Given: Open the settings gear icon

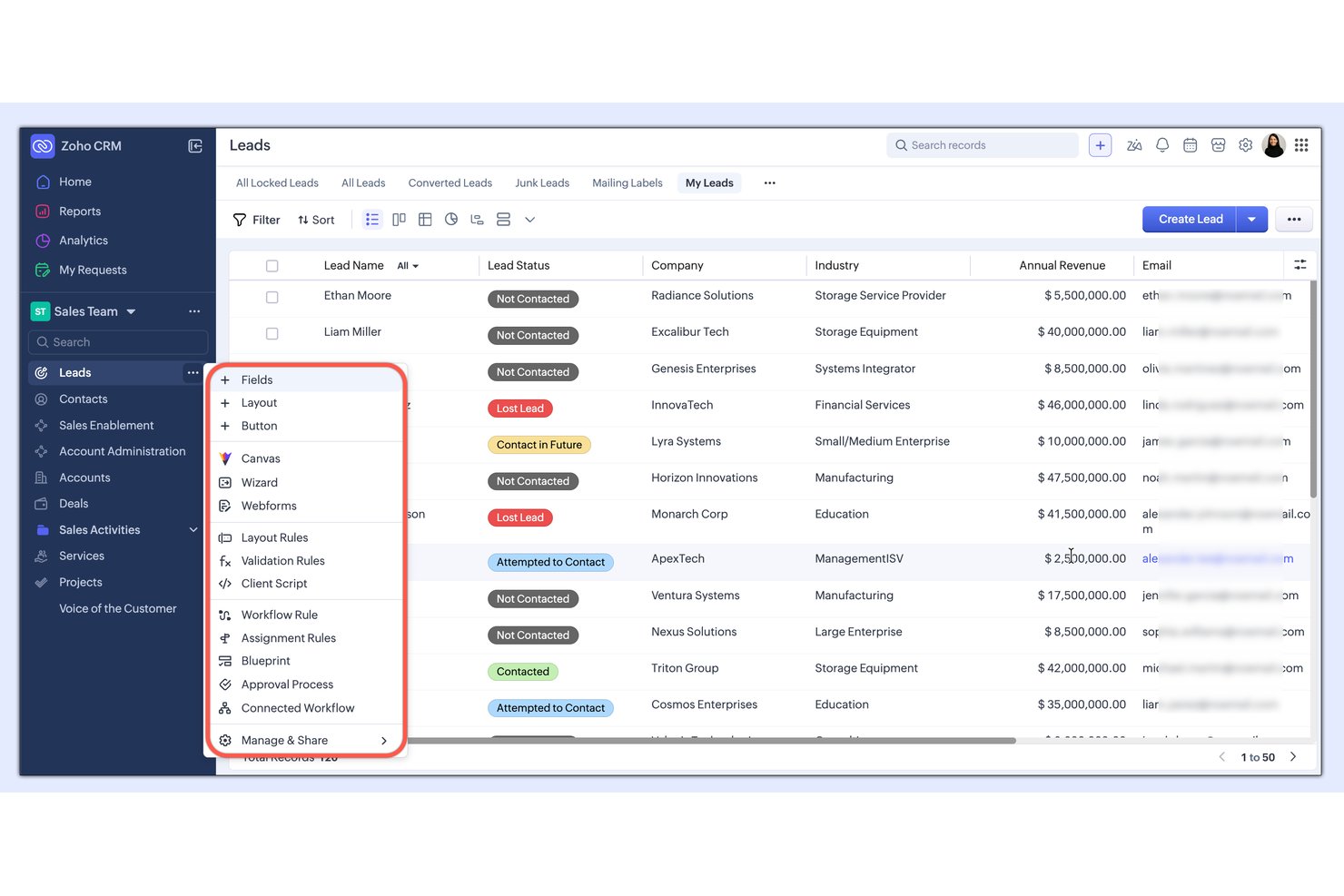Looking at the screenshot, I should pyautogui.click(x=1246, y=145).
